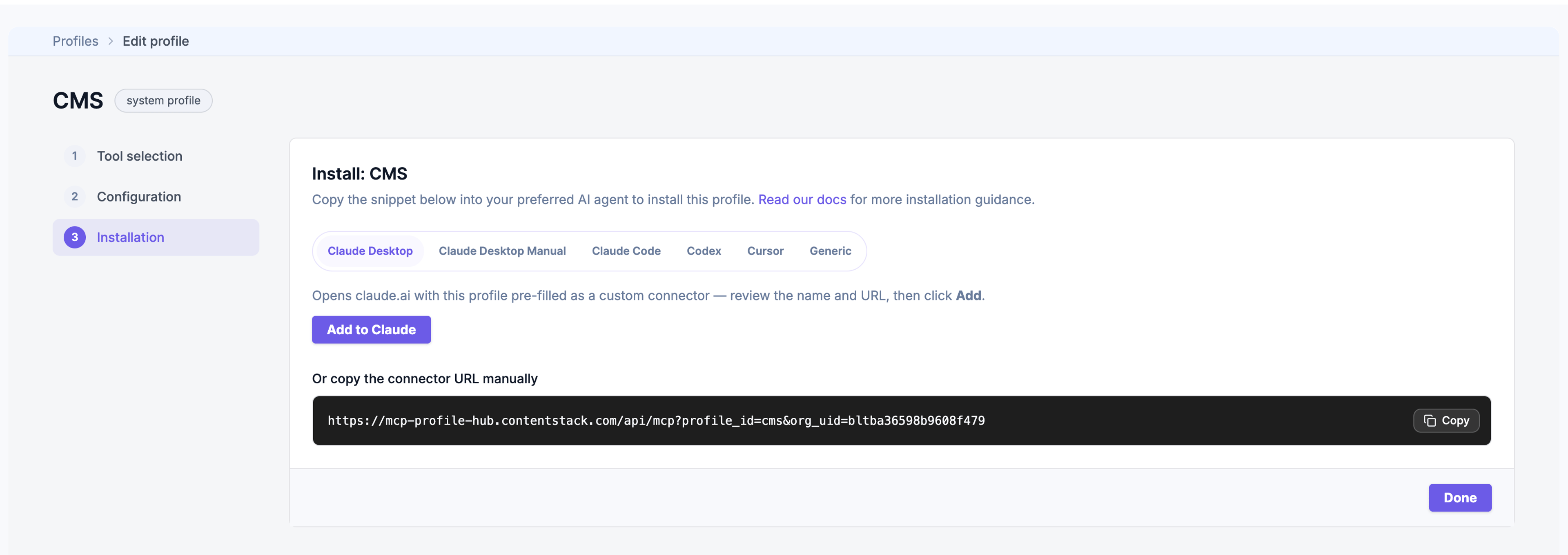Open step 1 Tool selection

(x=156, y=156)
